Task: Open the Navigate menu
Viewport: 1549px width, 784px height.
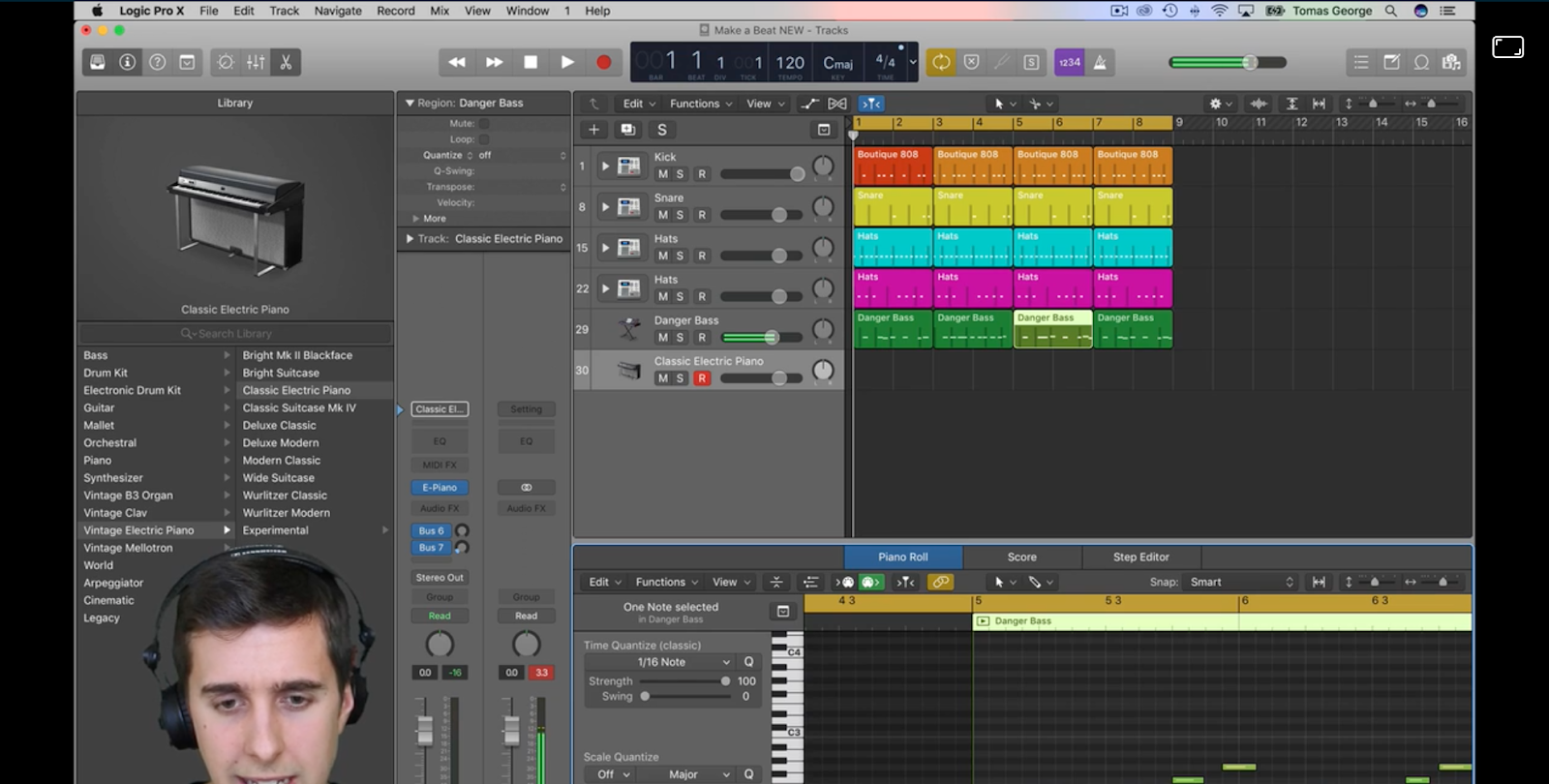Action: coord(338,11)
